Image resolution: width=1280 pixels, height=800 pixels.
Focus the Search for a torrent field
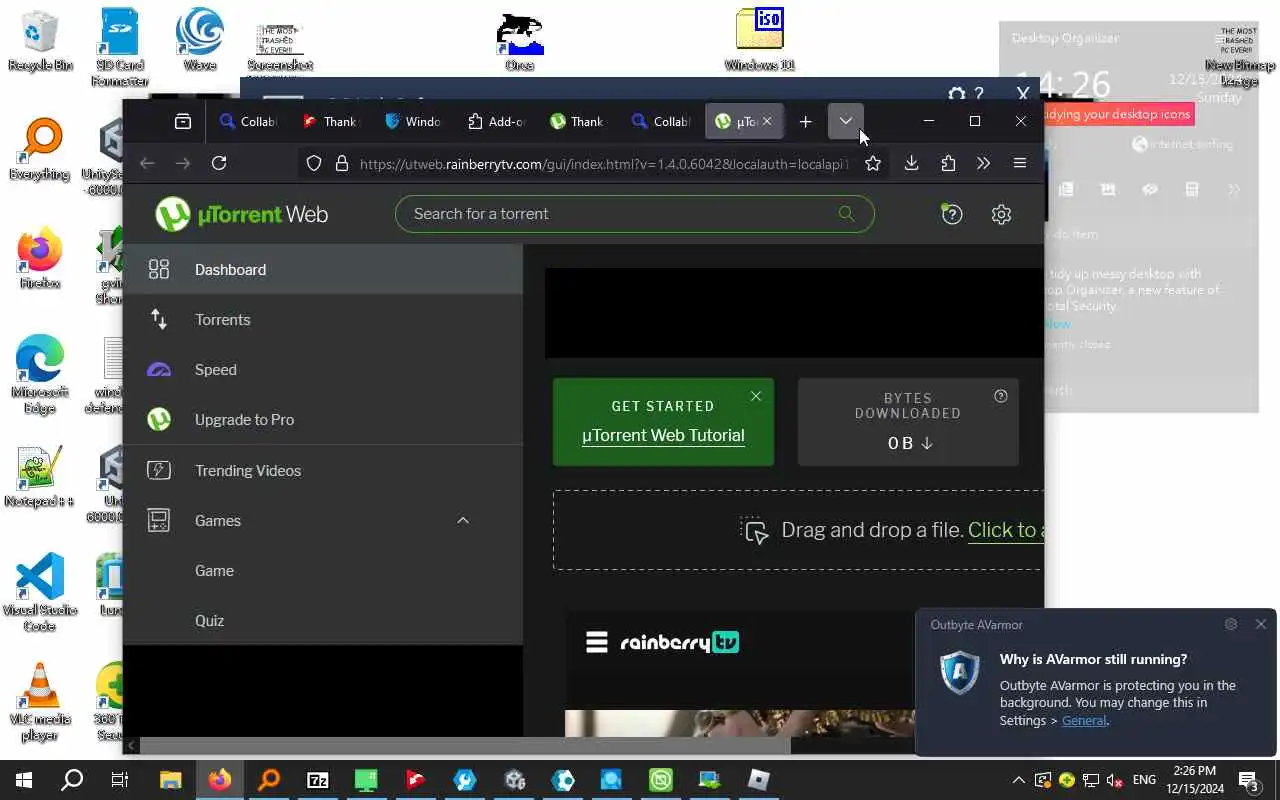[x=635, y=214]
